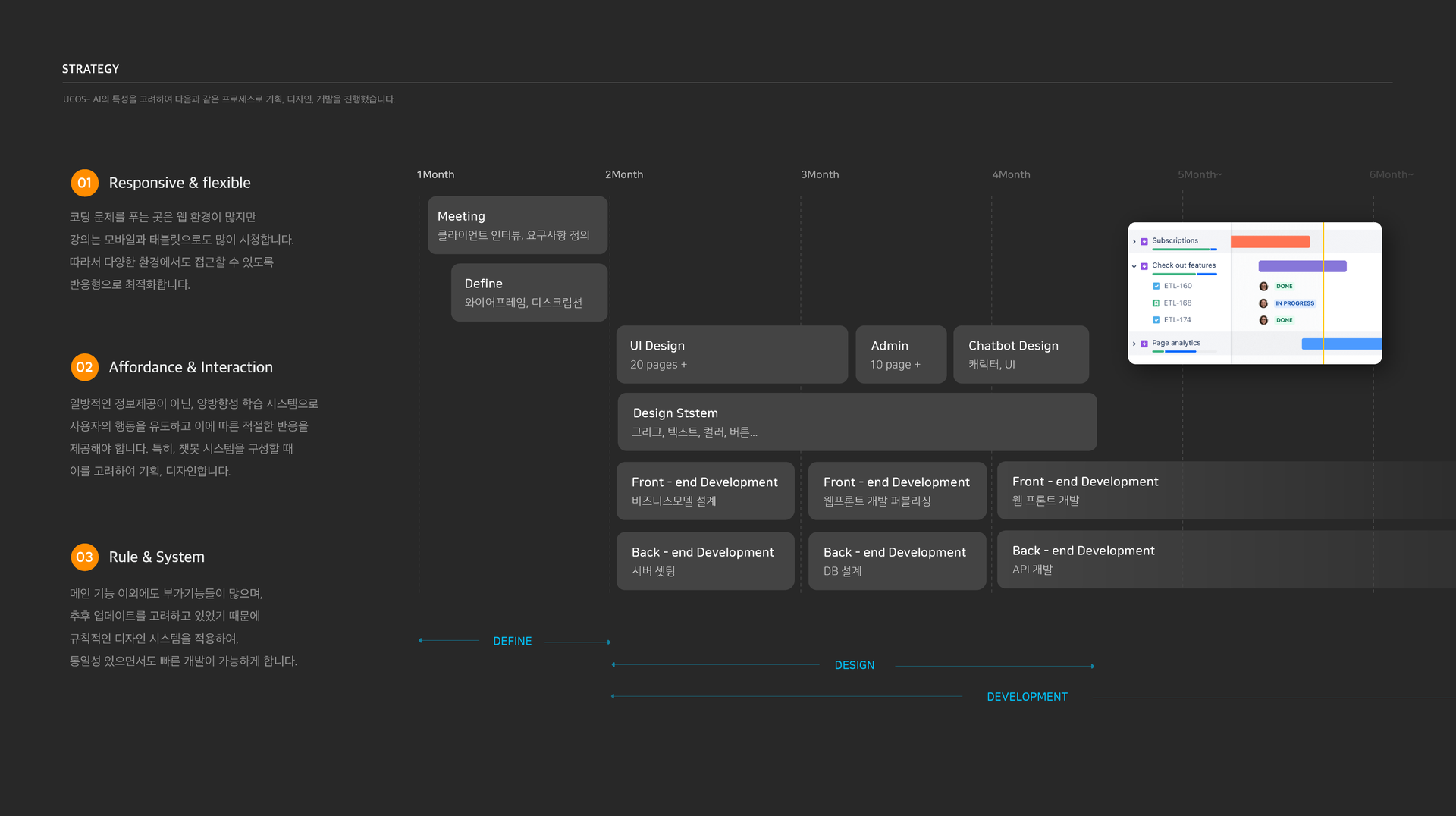
Task: Expand the Page analytics epic row
Action: [1134, 344]
